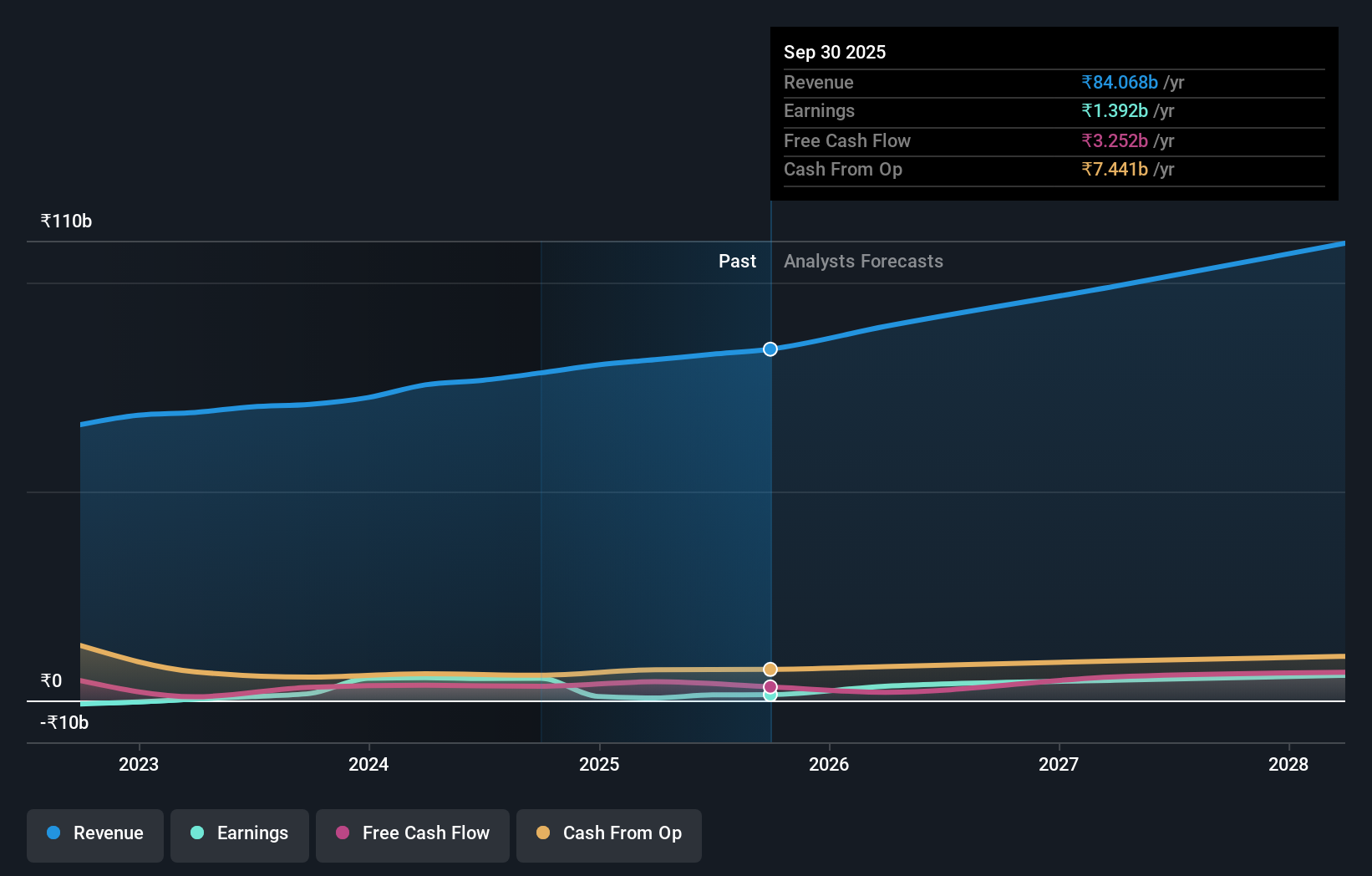The height and width of the screenshot is (876, 1372).
Task: Click the teal Earnings marker at the forecast divider
Action: [770, 696]
